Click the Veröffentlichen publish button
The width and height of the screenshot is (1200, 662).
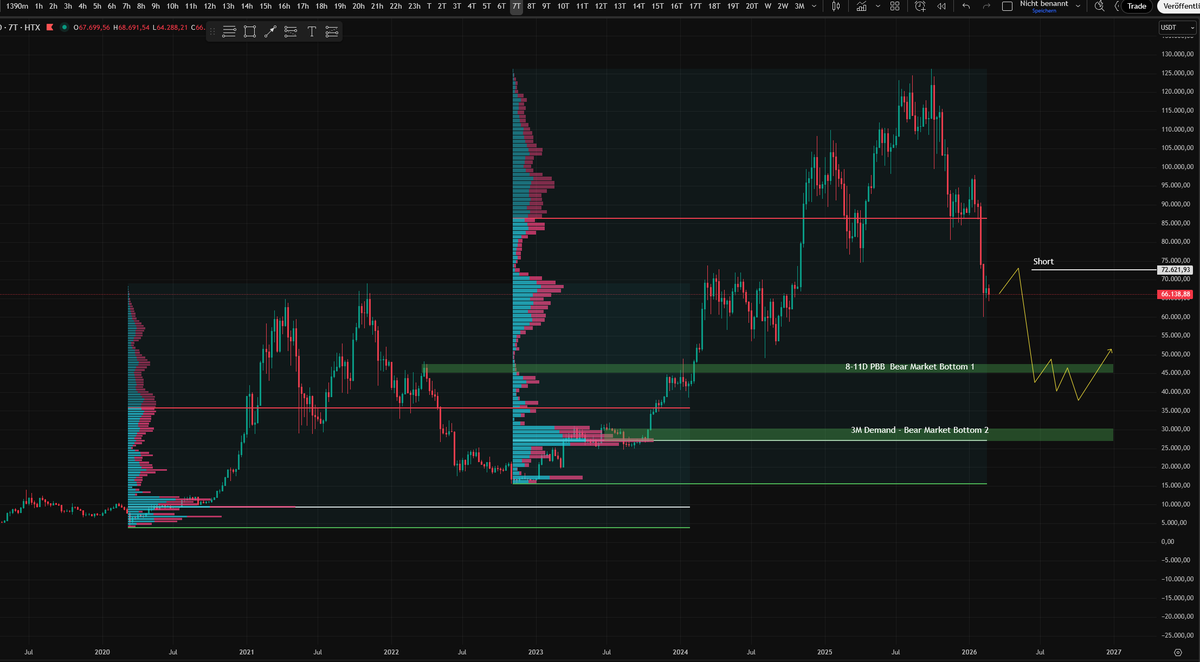[1180, 6]
